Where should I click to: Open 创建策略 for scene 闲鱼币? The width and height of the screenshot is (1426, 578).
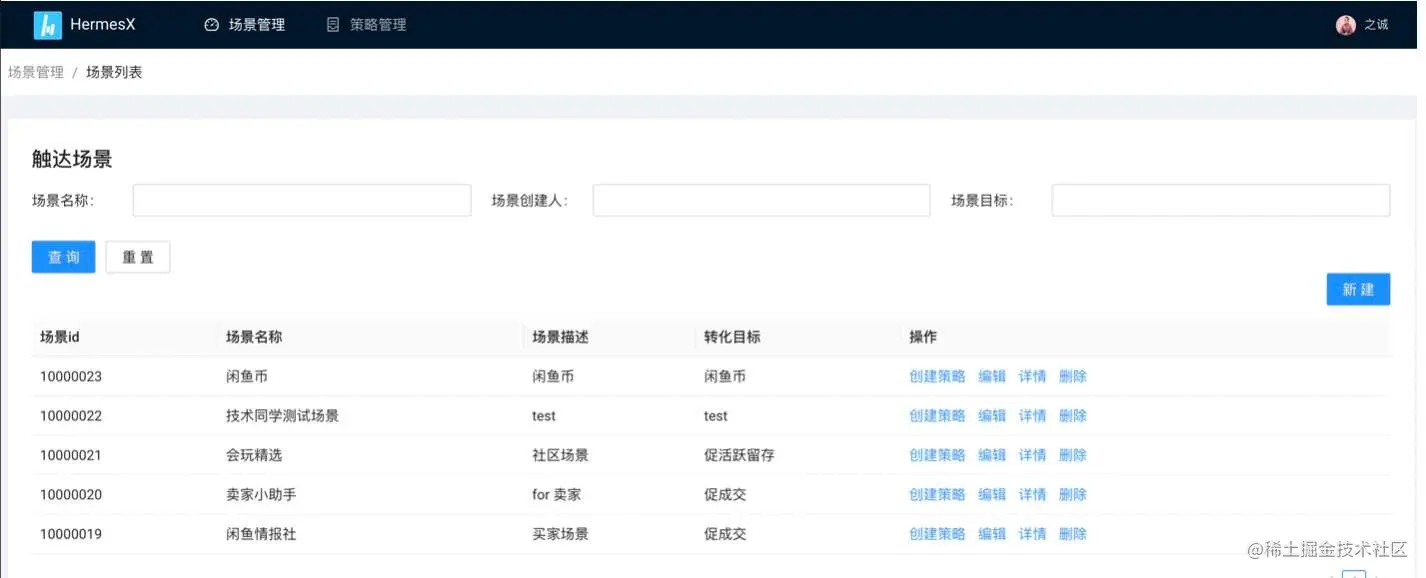click(x=936, y=376)
